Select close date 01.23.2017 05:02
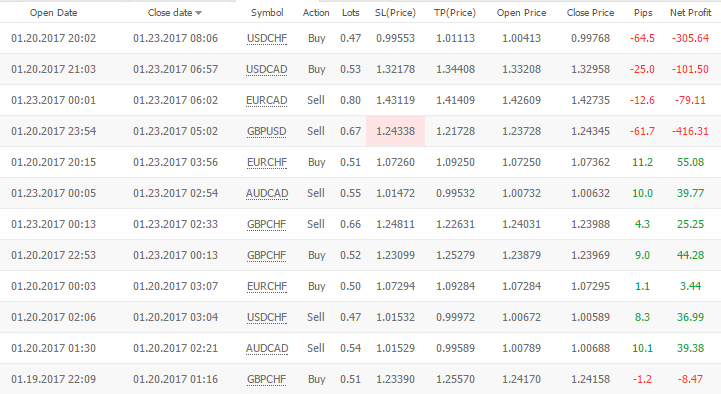 pyautogui.click(x=176, y=131)
